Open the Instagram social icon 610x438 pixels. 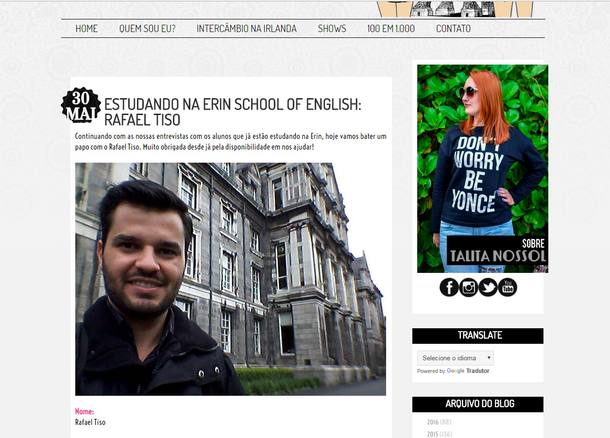(x=468, y=287)
